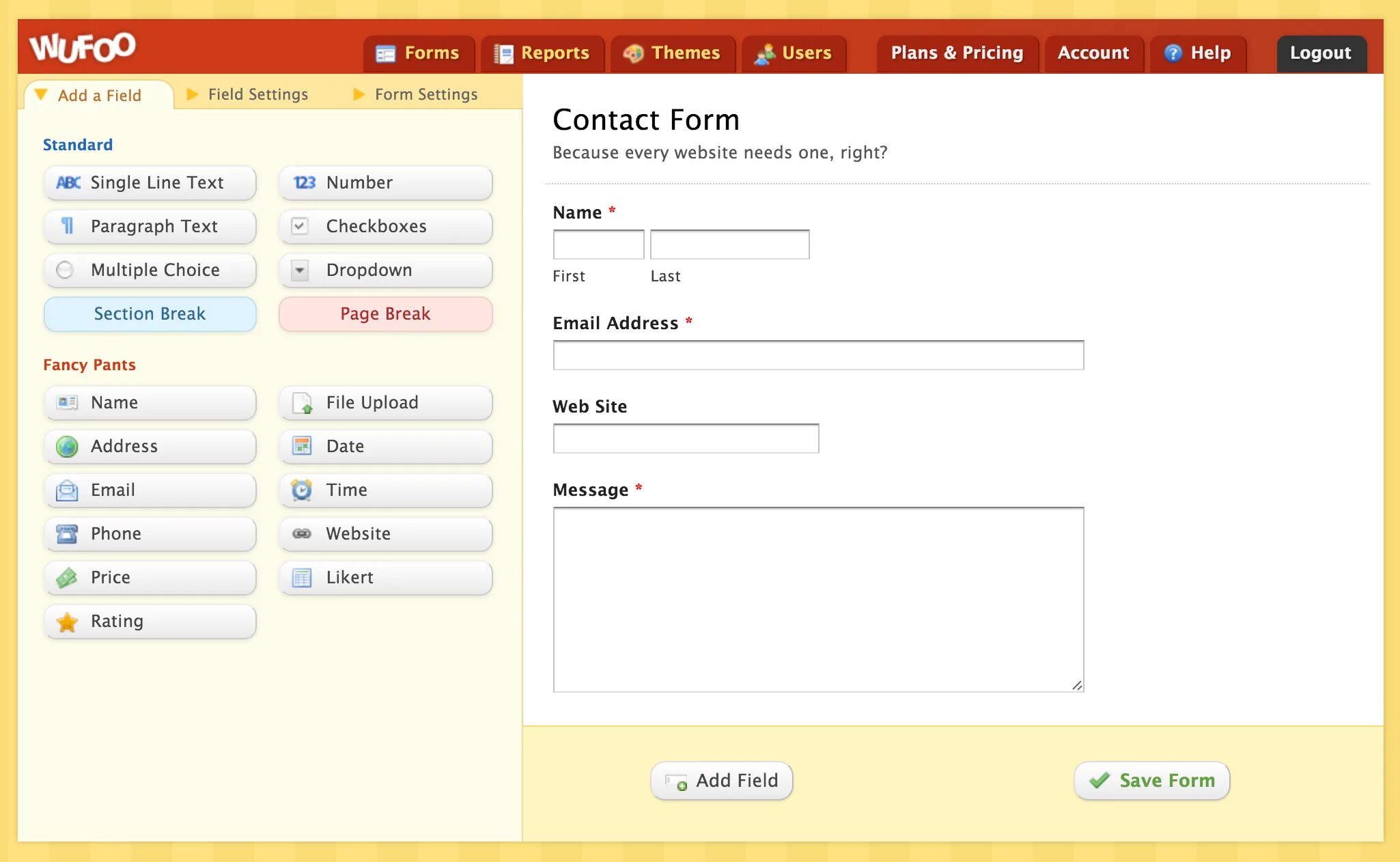This screenshot has width=1400, height=862.
Task: Click the Fancy Pants section heading
Action: tap(89, 365)
